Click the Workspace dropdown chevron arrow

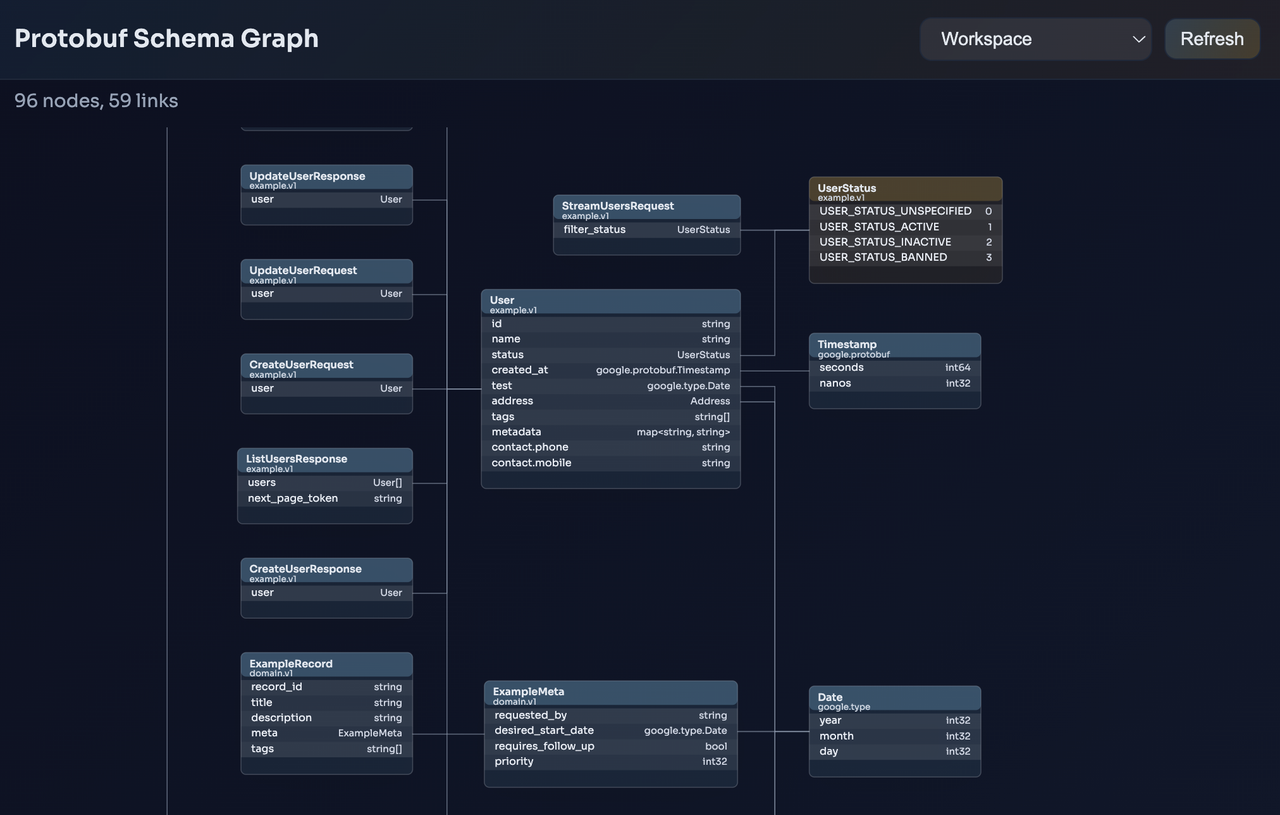pos(1138,38)
